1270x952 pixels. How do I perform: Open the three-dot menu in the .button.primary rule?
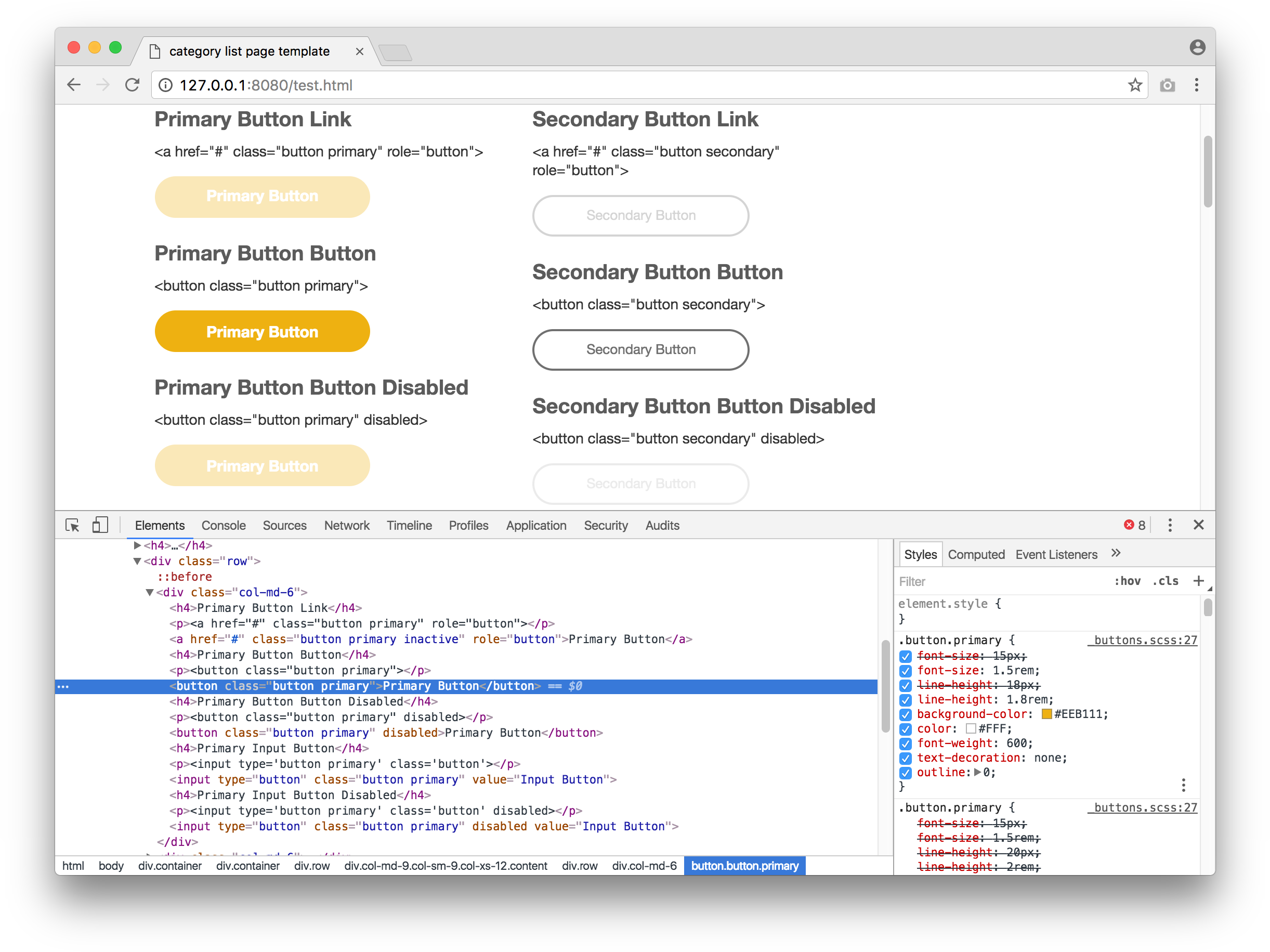pos(1183,785)
